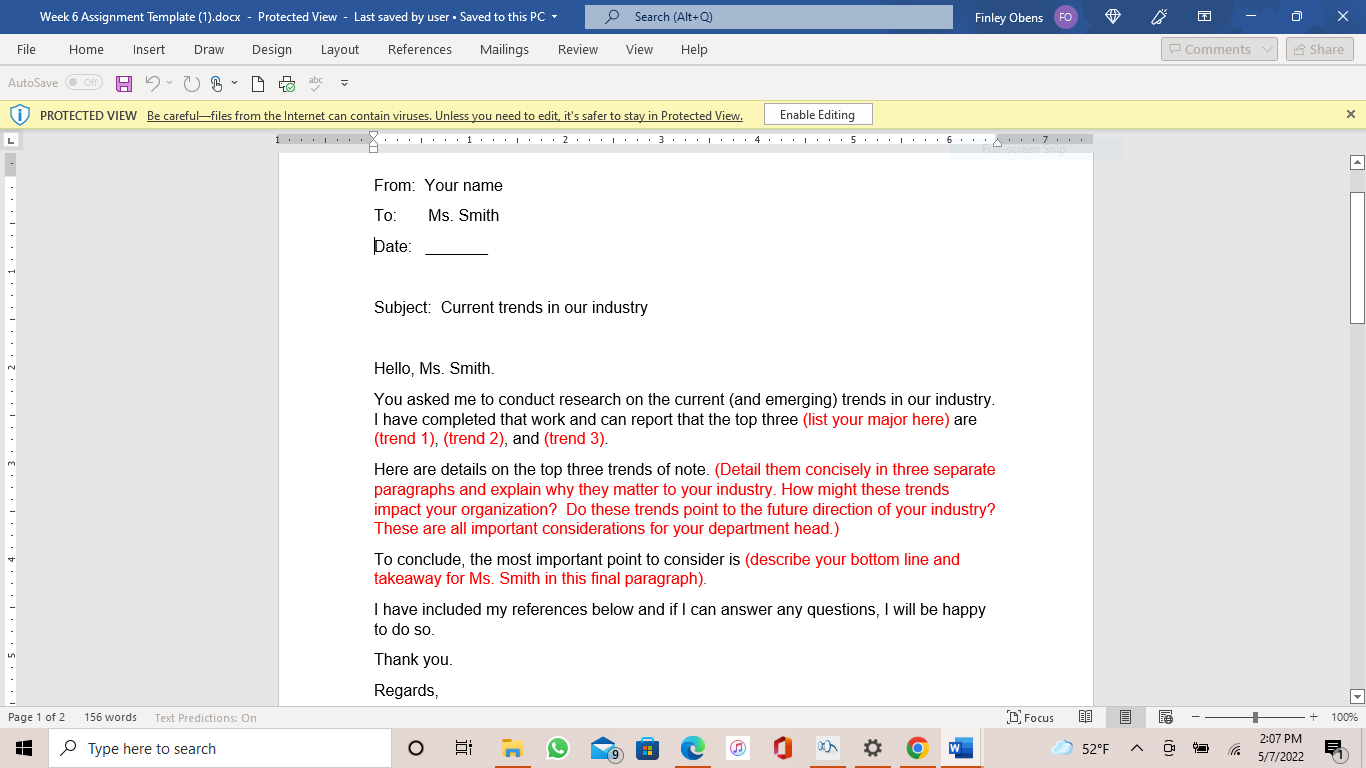Open Office app in taskbar
This screenshot has height=768, width=1366.
click(783, 748)
